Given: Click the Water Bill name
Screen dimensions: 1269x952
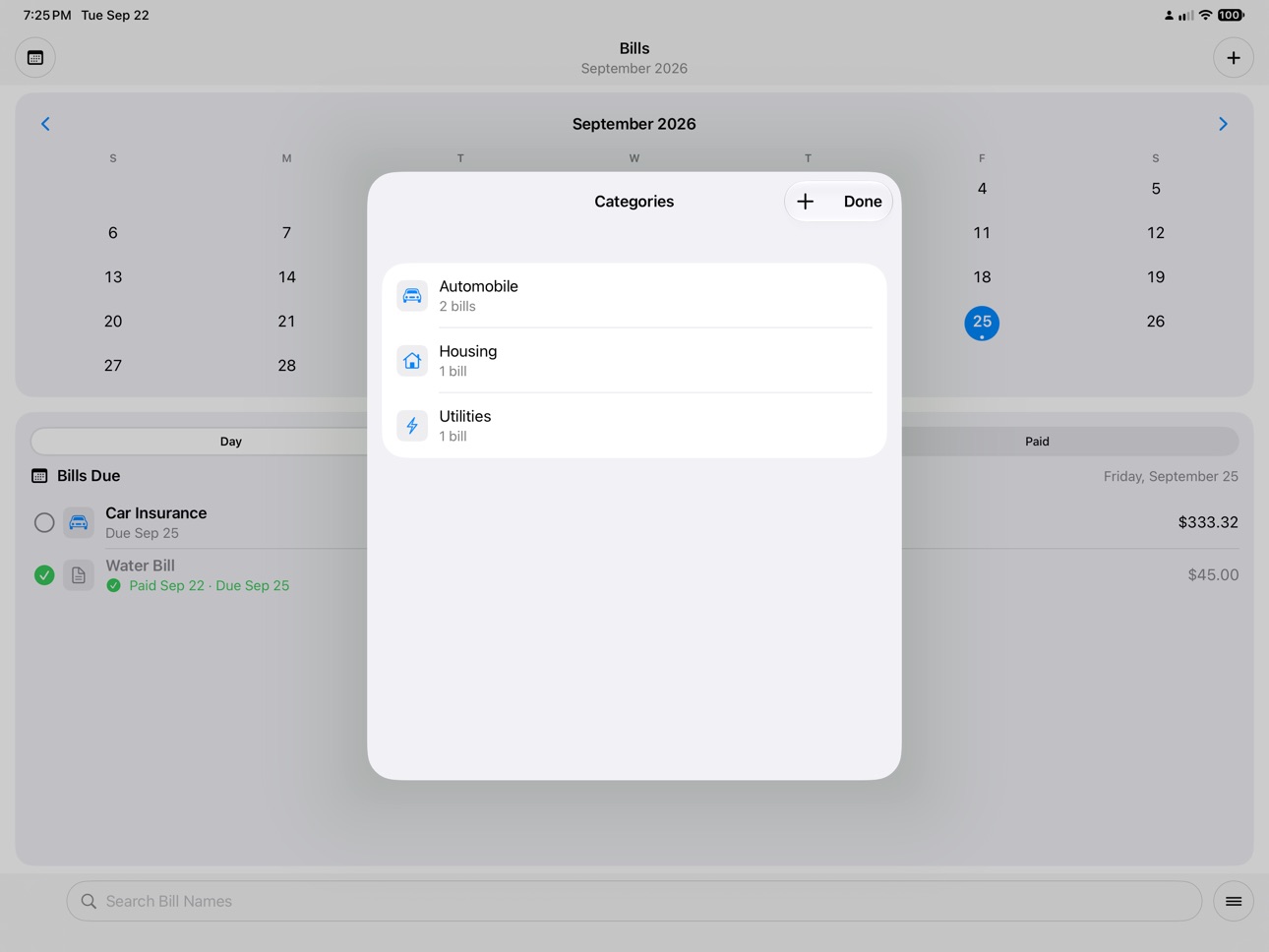Looking at the screenshot, I should [x=141, y=565].
